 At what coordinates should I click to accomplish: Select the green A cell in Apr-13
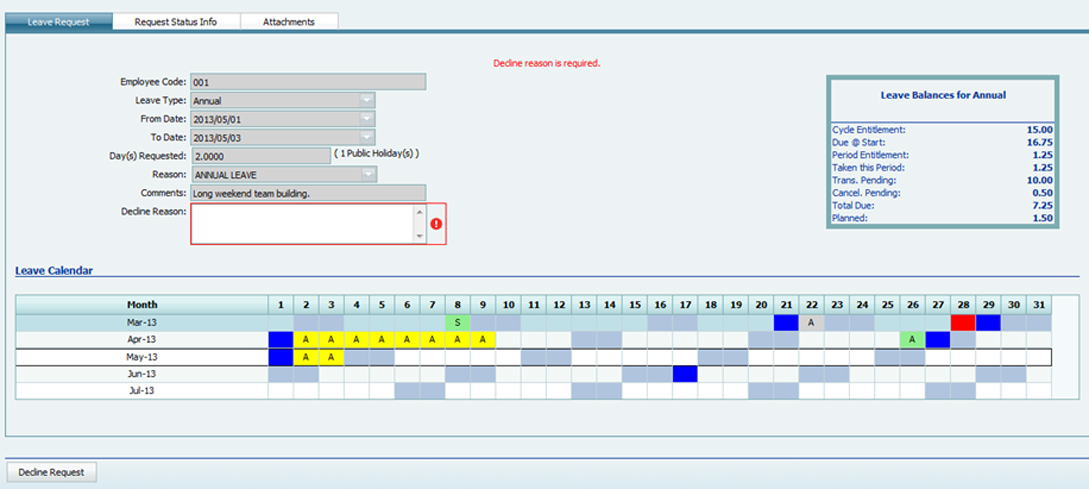[x=912, y=340]
